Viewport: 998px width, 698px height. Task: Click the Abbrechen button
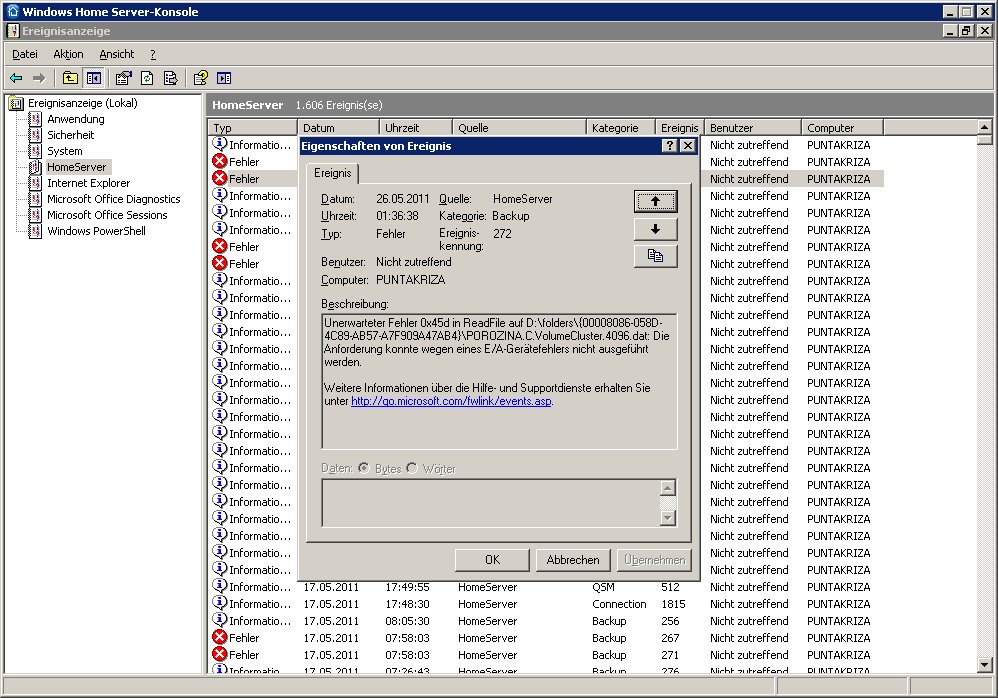pyautogui.click(x=573, y=560)
